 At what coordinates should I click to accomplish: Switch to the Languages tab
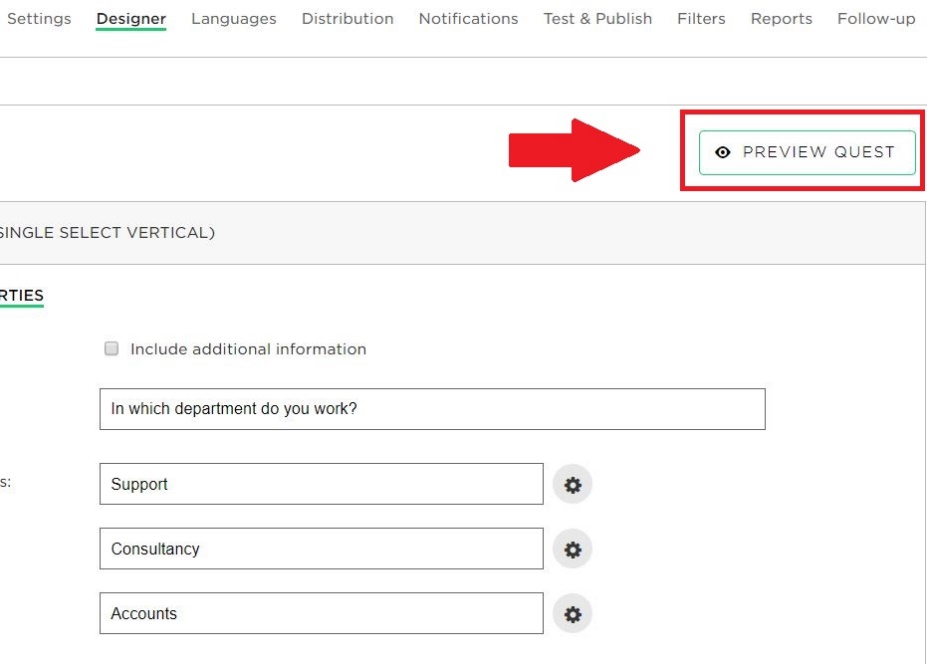click(234, 19)
